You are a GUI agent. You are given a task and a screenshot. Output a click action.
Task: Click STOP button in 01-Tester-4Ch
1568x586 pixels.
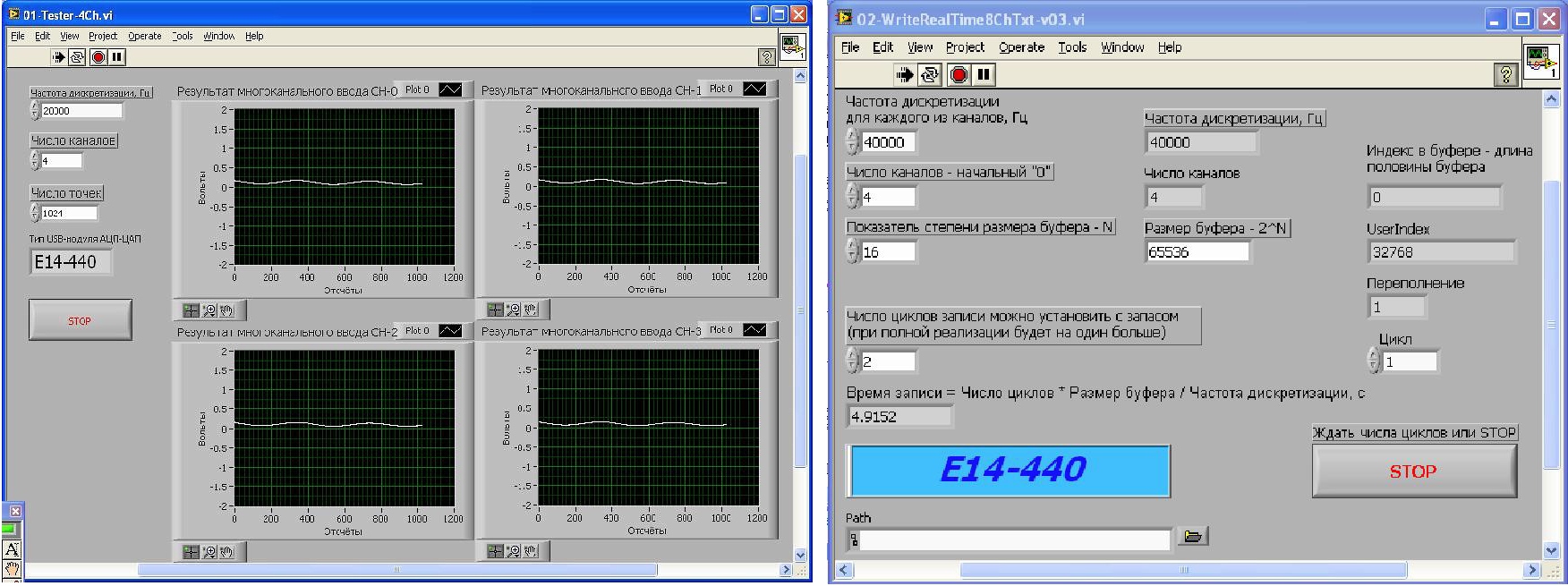pos(80,320)
